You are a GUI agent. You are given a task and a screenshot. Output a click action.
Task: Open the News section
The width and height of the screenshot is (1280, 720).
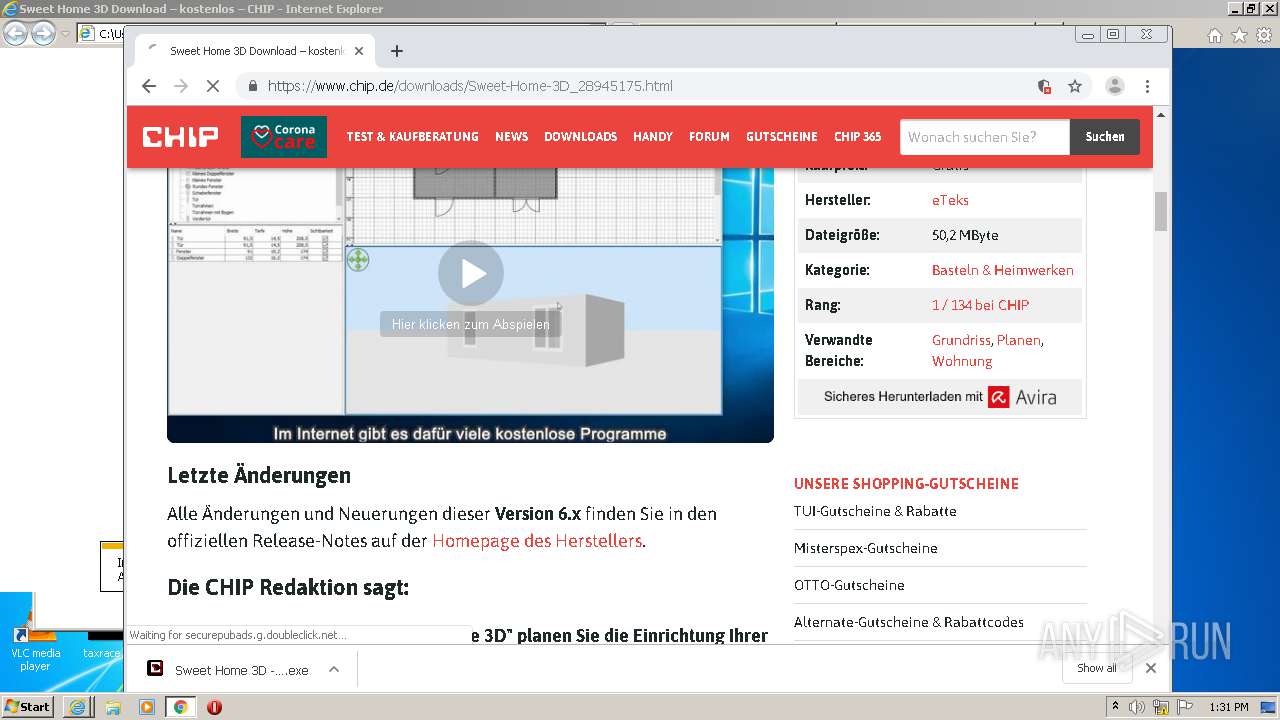click(x=511, y=137)
